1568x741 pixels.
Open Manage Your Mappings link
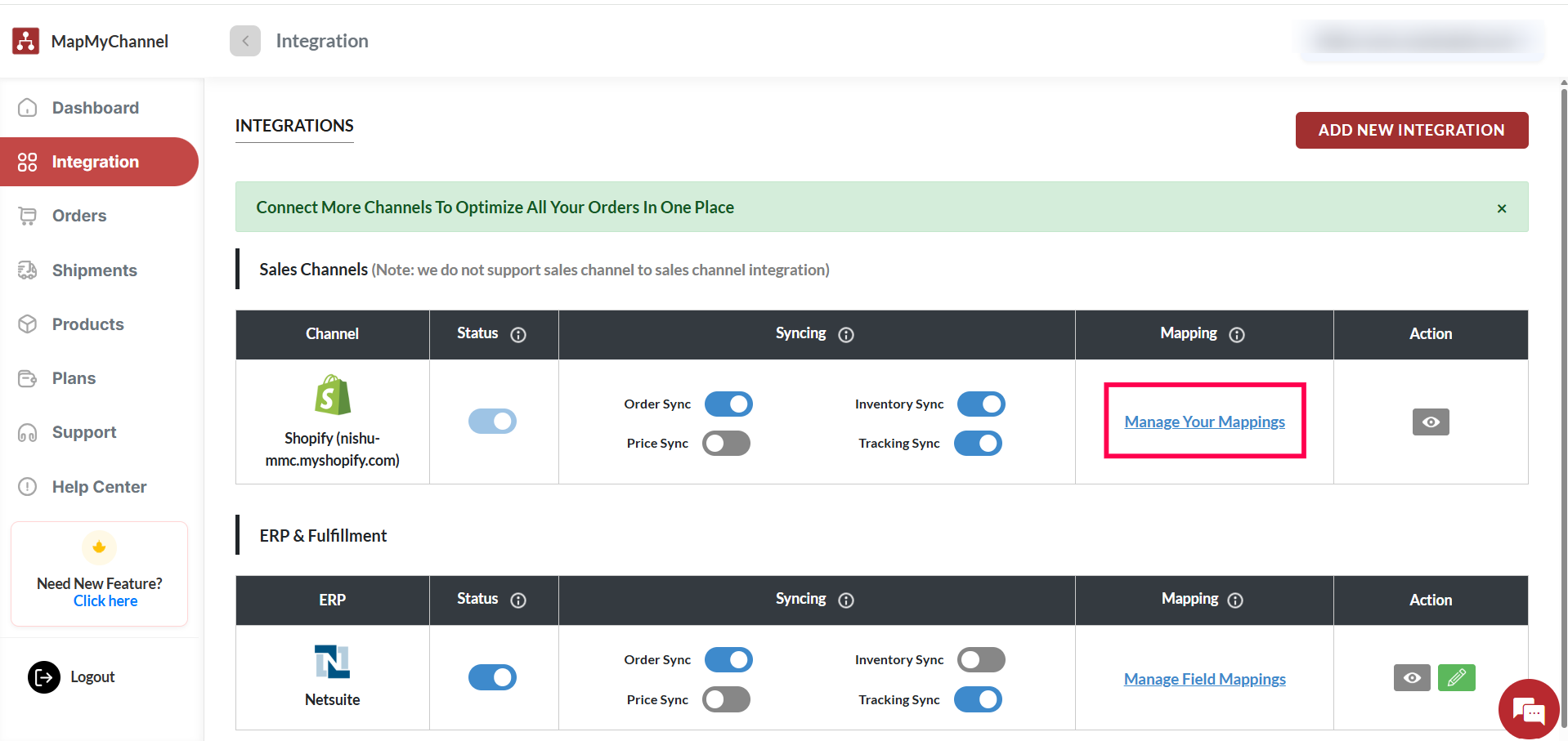pos(1204,422)
